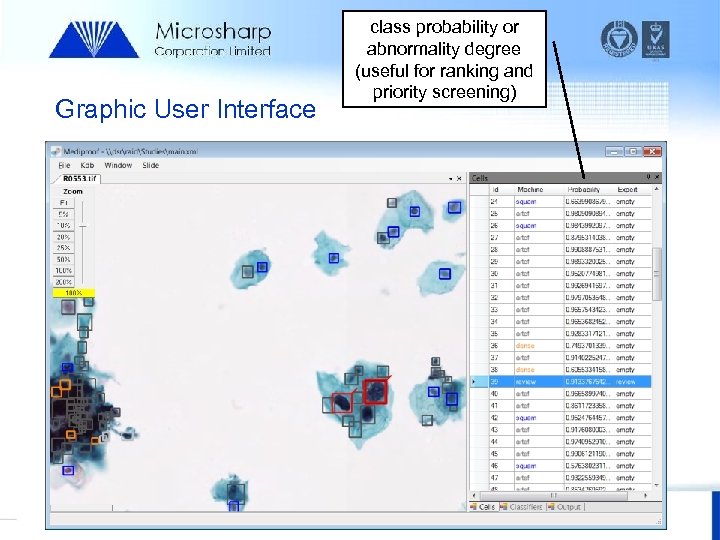The width and height of the screenshot is (720, 540).
Task: Click the empty export cell in row 33
Action: point(625,310)
